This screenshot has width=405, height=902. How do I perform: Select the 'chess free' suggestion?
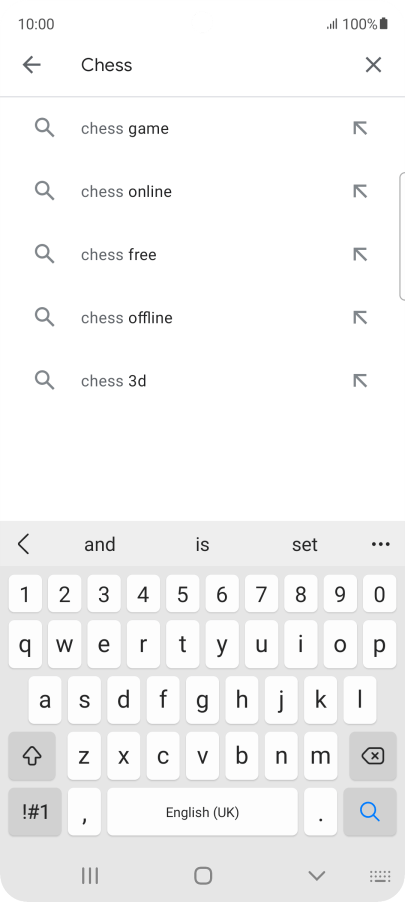click(202, 254)
